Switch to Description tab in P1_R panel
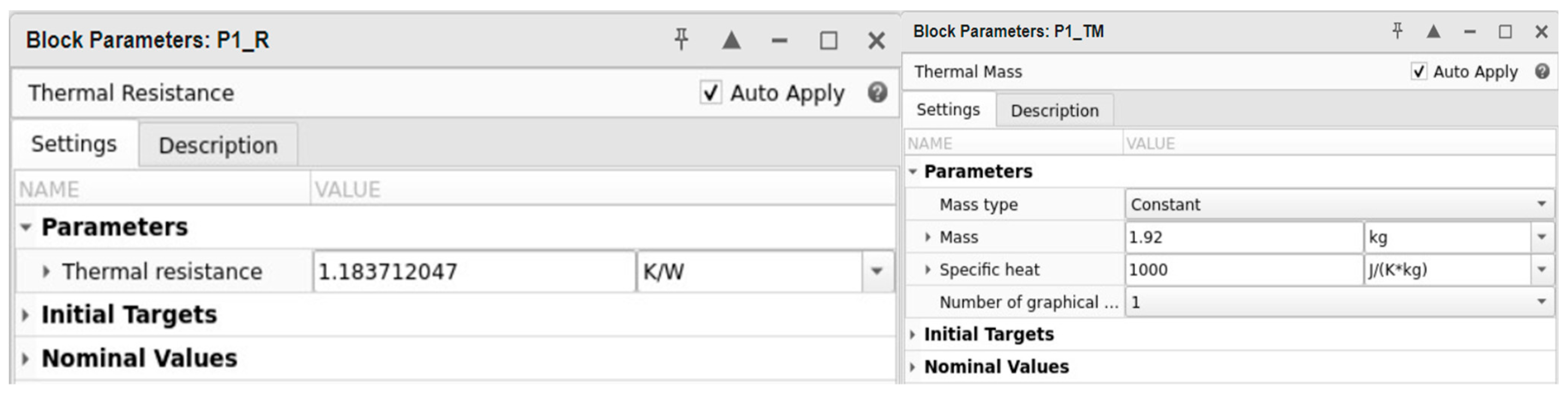The height and width of the screenshot is (398, 1568). point(218,145)
